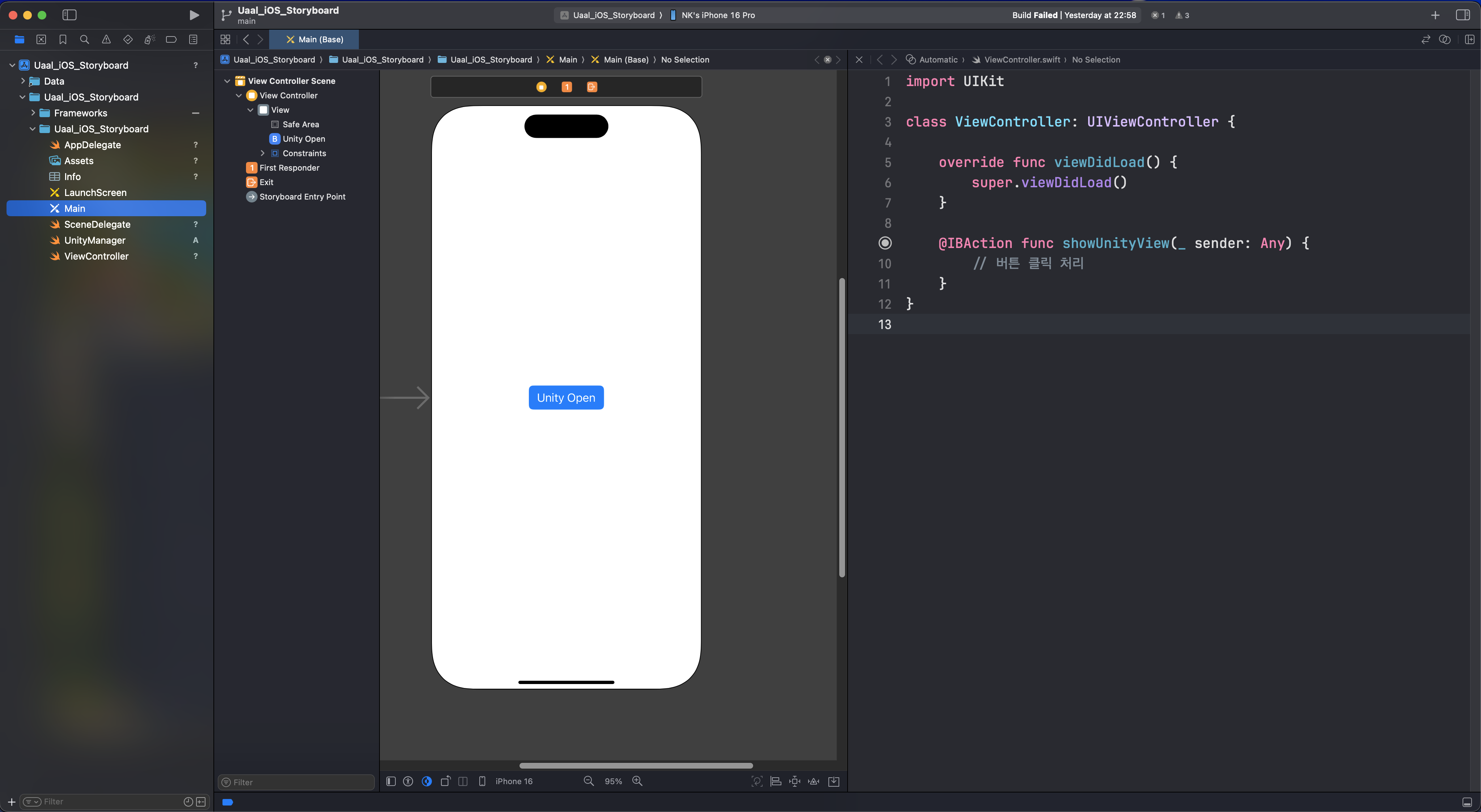Click the canvas horizontal scrollbar

click(x=636, y=765)
